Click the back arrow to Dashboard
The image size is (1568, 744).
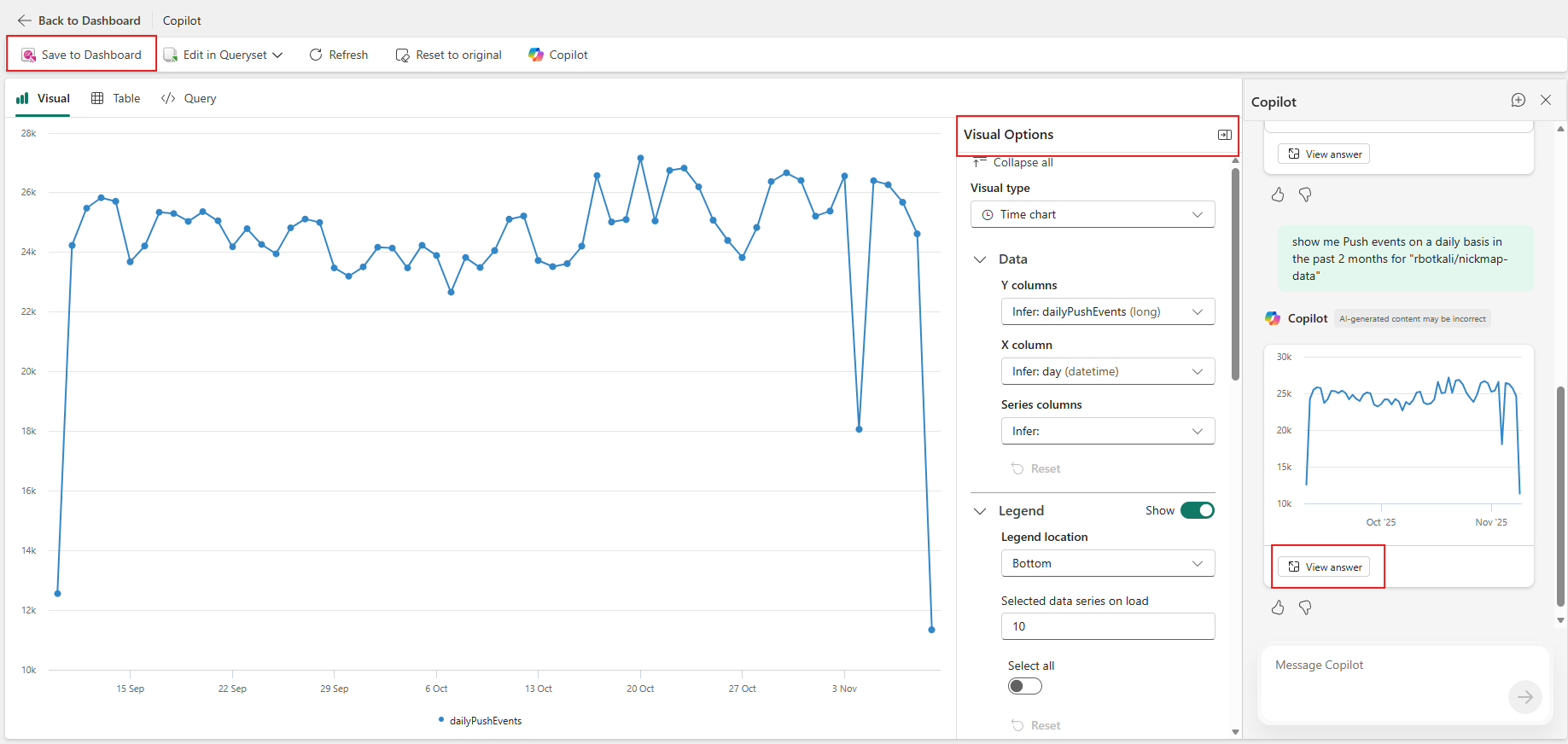[24, 20]
